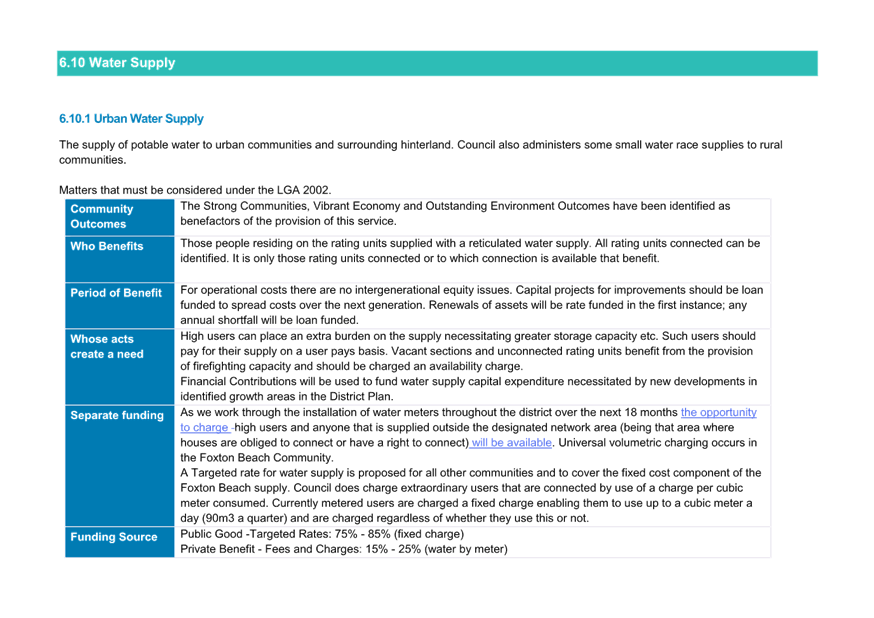Click the '6.10 Water Supply' section heading
The width and height of the screenshot is (874, 618).
coord(117,63)
